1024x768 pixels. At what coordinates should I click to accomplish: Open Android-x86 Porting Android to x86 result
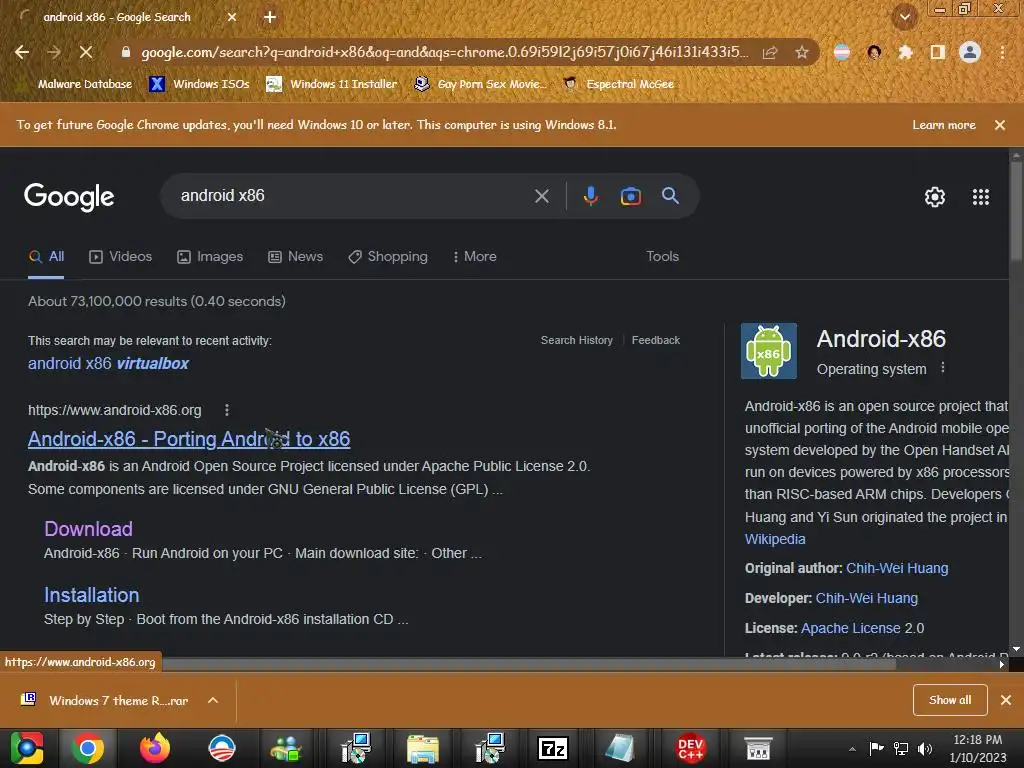tap(189, 439)
